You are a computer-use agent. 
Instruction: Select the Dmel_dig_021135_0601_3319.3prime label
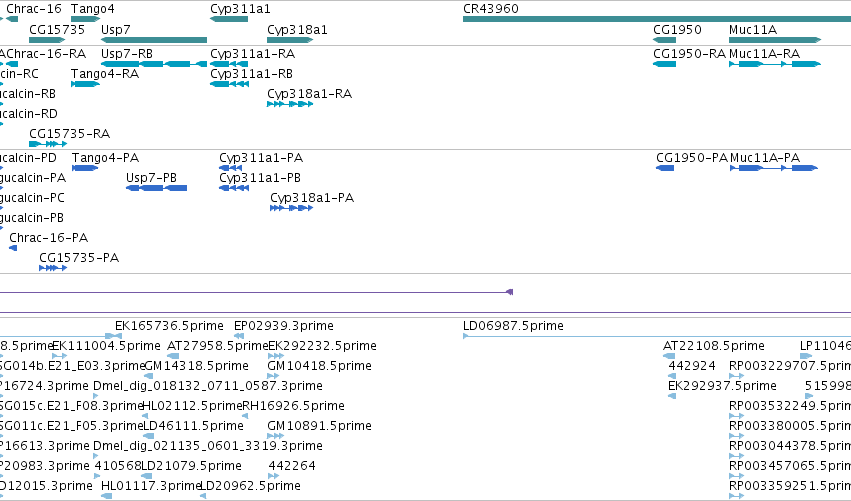point(208,446)
